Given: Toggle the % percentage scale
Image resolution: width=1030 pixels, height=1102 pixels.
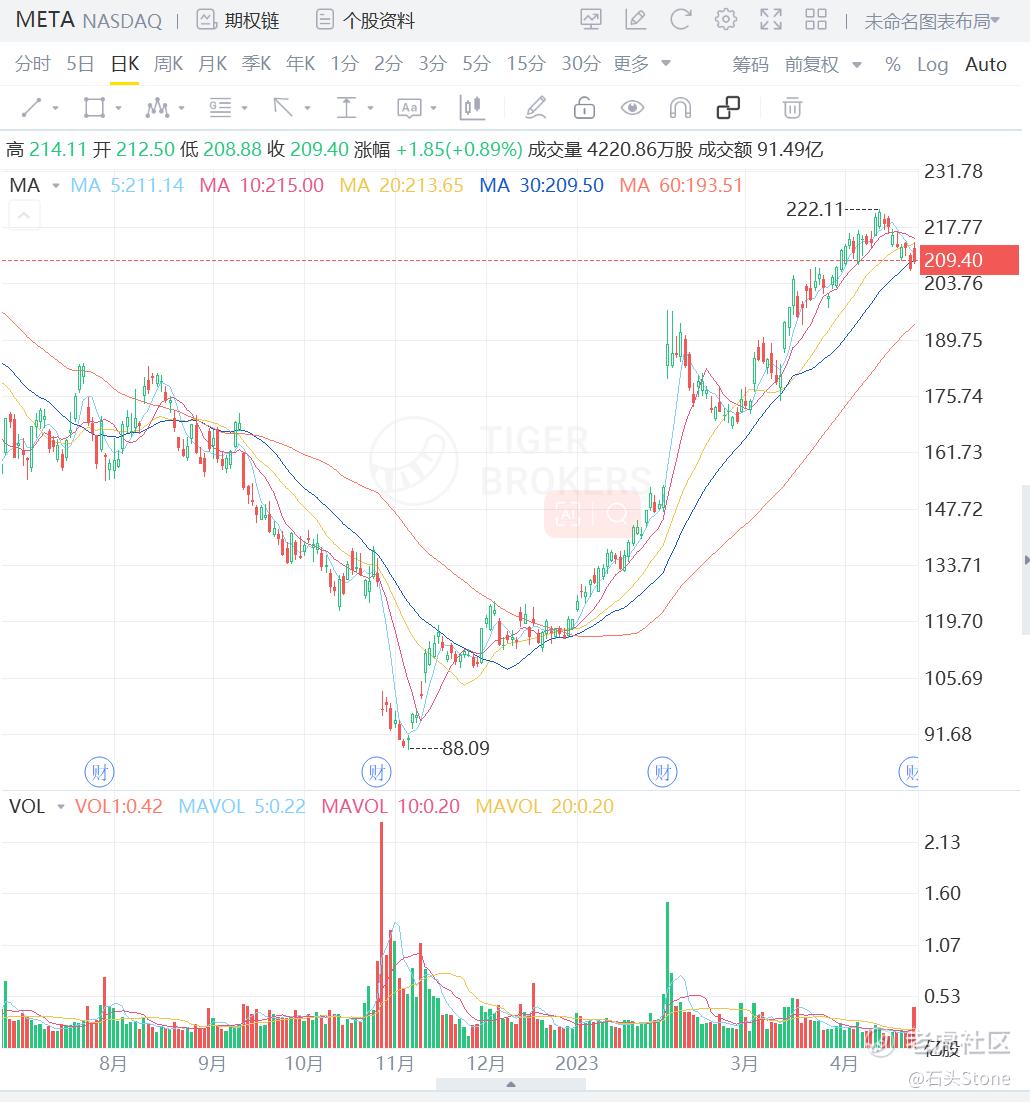Looking at the screenshot, I should tap(893, 65).
